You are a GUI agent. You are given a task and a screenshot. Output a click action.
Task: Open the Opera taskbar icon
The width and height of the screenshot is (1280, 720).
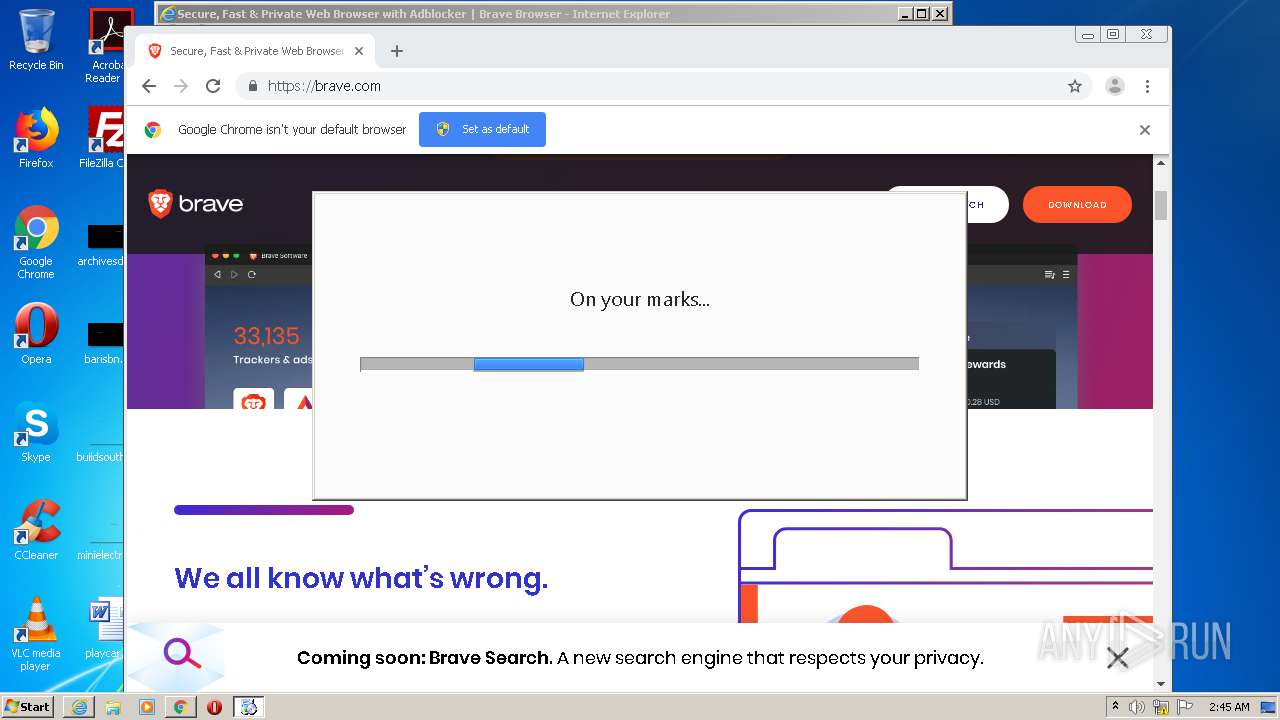click(214, 707)
